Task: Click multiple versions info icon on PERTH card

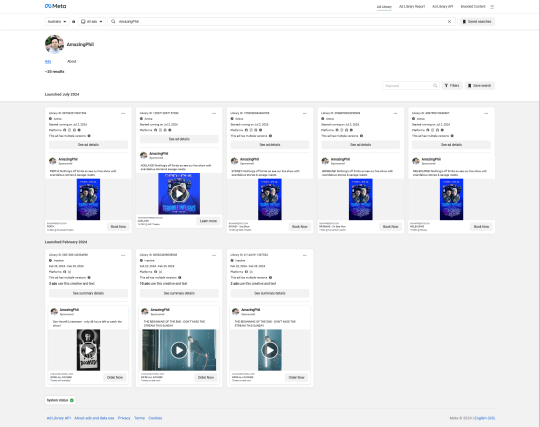Action: coord(89,136)
